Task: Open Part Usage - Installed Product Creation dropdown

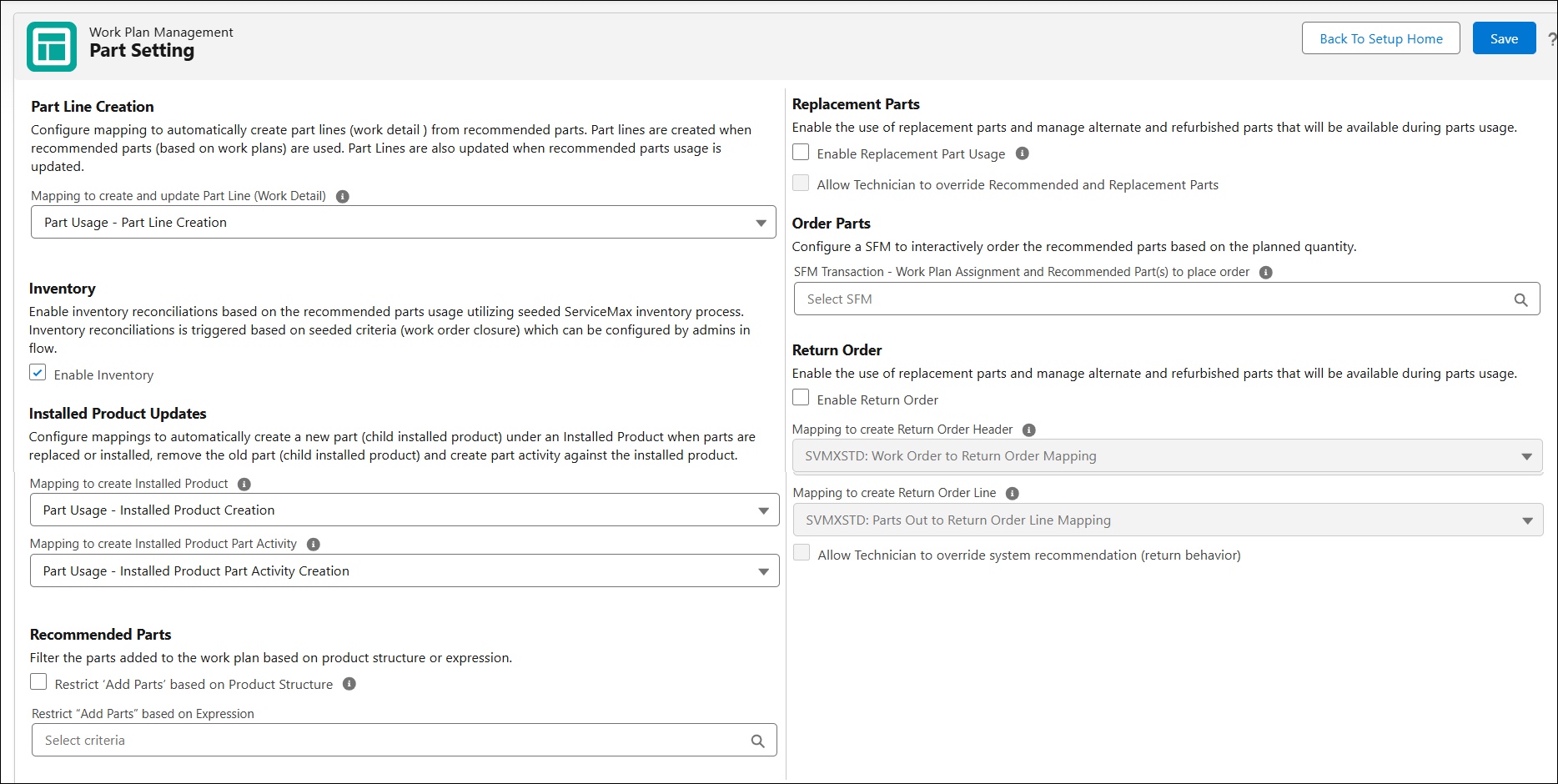Action: [405, 510]
